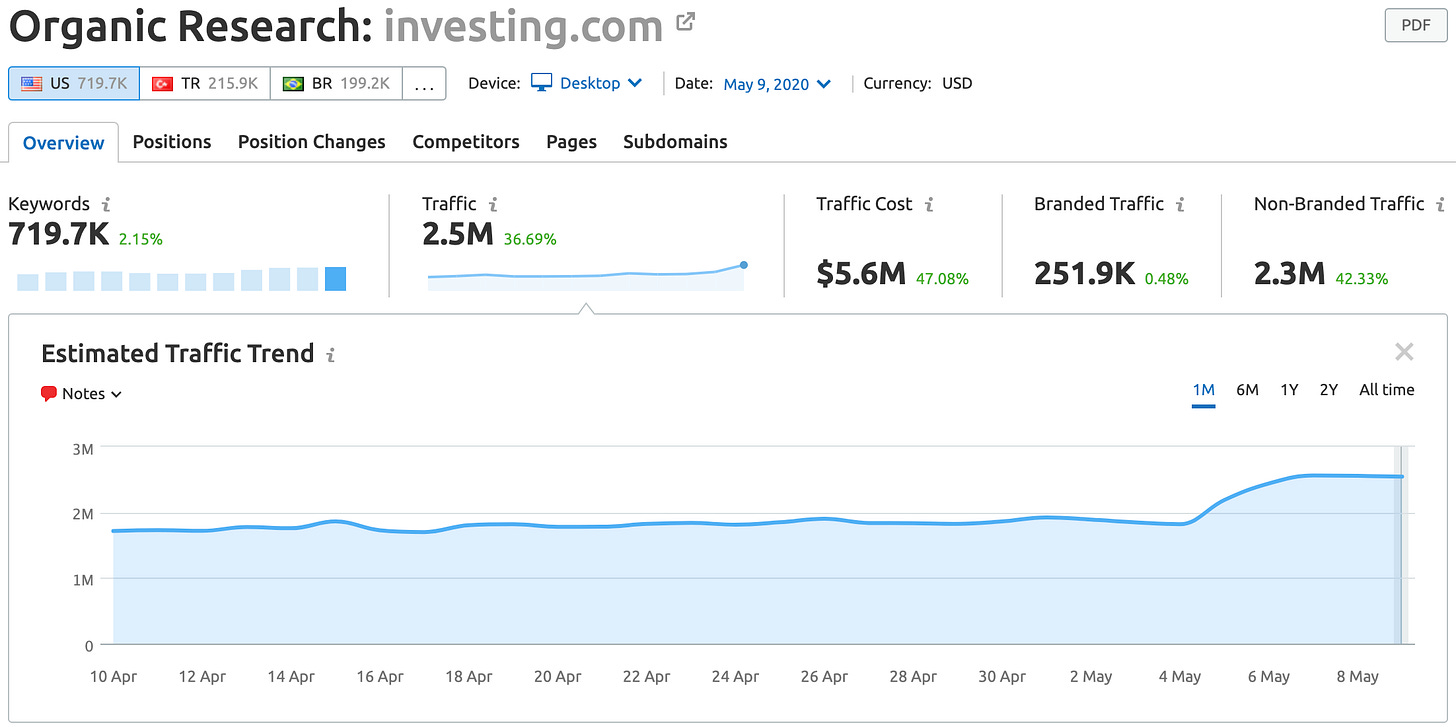Click the Currency USD label
This screenshot has width=1456, height=727.
(x=919, y=84)
